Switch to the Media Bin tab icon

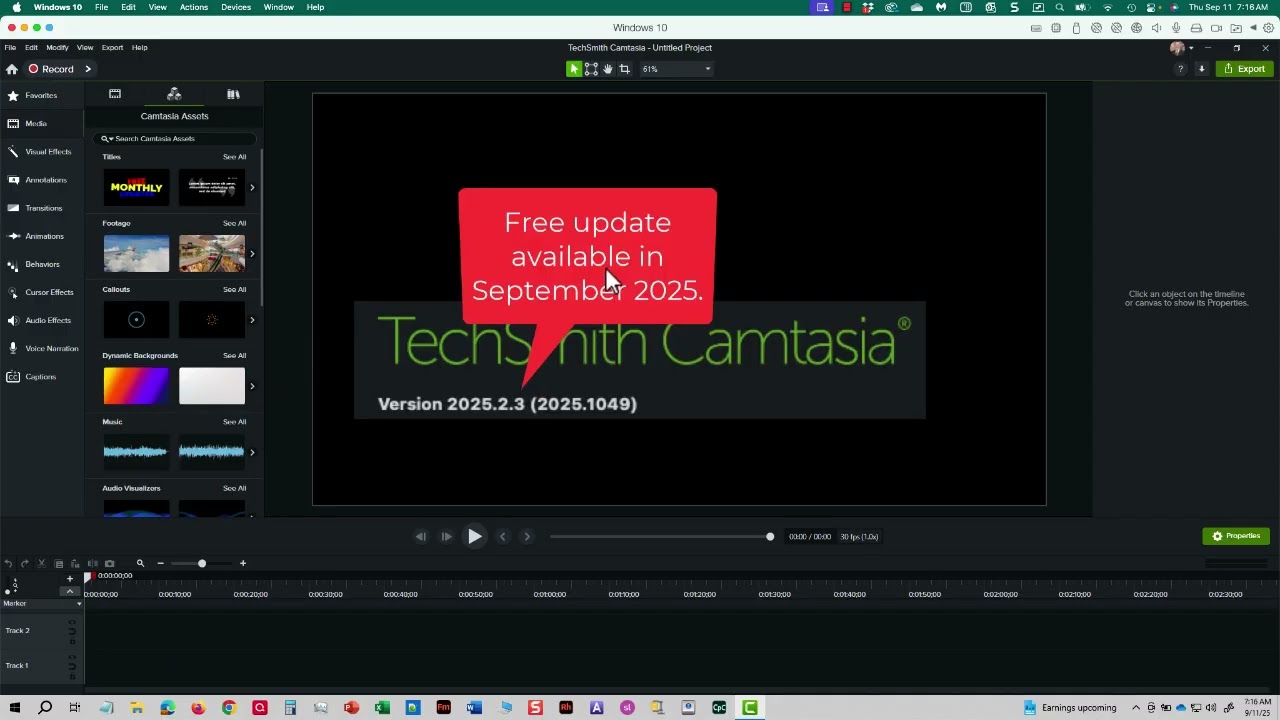[x=115, y=94]
